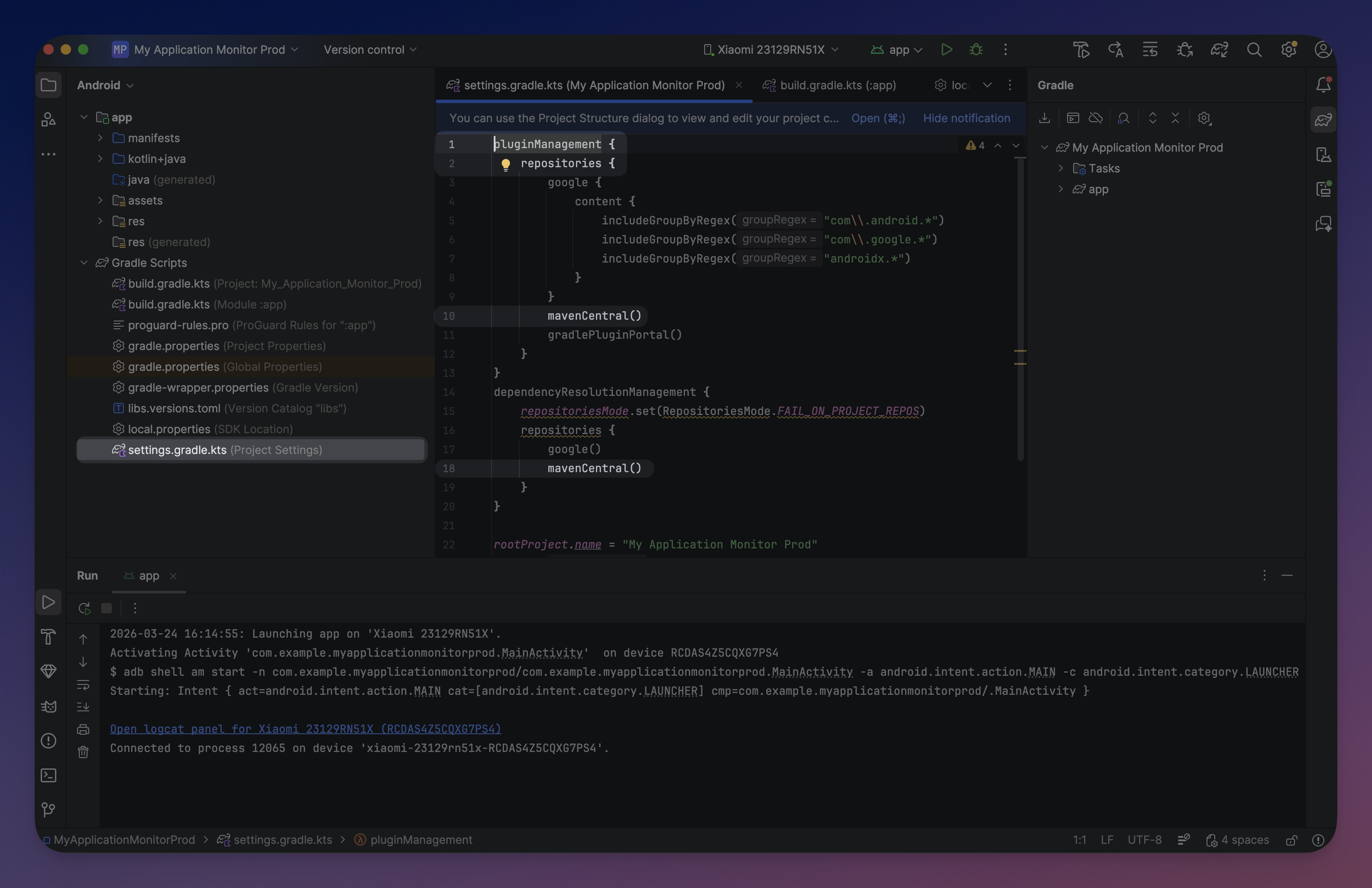Open the Terminal tool window icon

pyautogui.click(x=49, y=775)
